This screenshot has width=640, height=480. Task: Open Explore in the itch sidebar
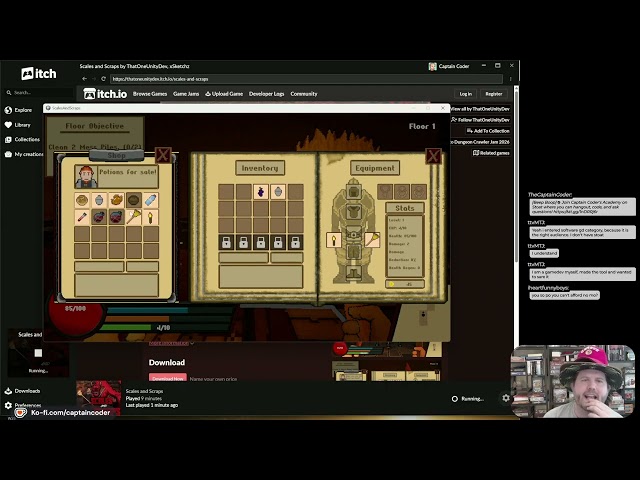18,110
